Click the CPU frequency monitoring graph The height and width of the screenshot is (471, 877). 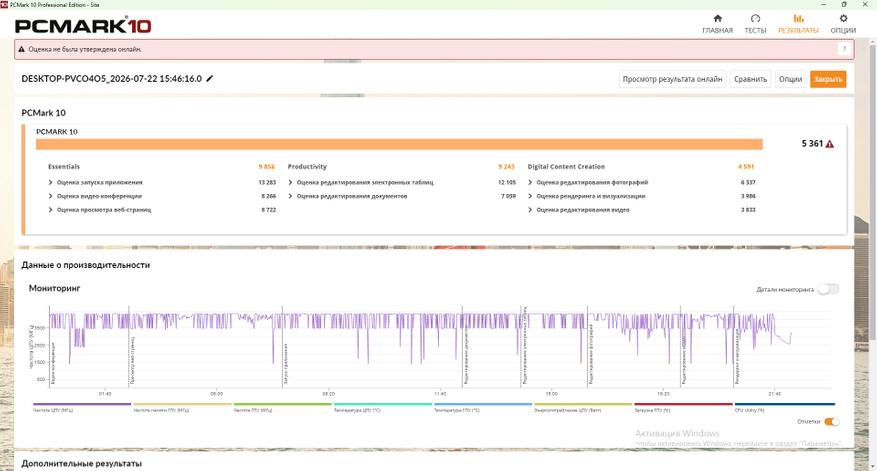tap(439, 347)
